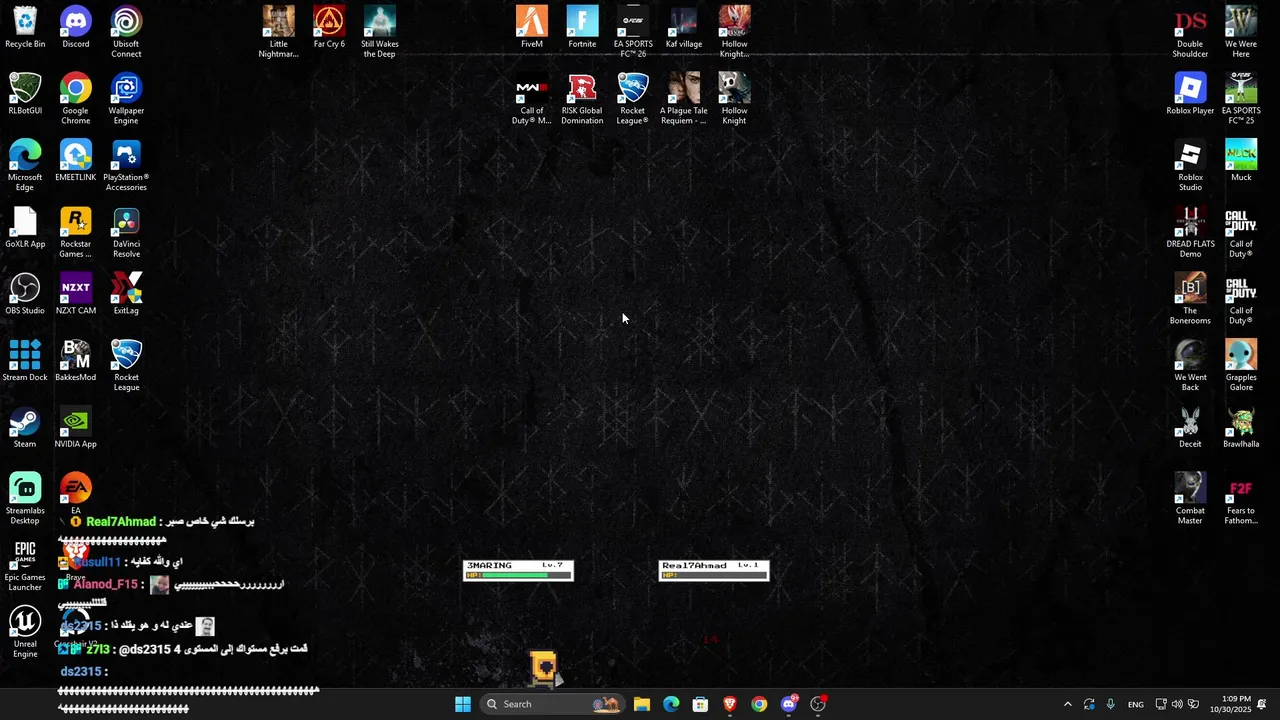The height and width of the screenshot is (720, 1280).
Task: Select the DaVinci Resolve desktop shortcut
Action: (126, 233)
